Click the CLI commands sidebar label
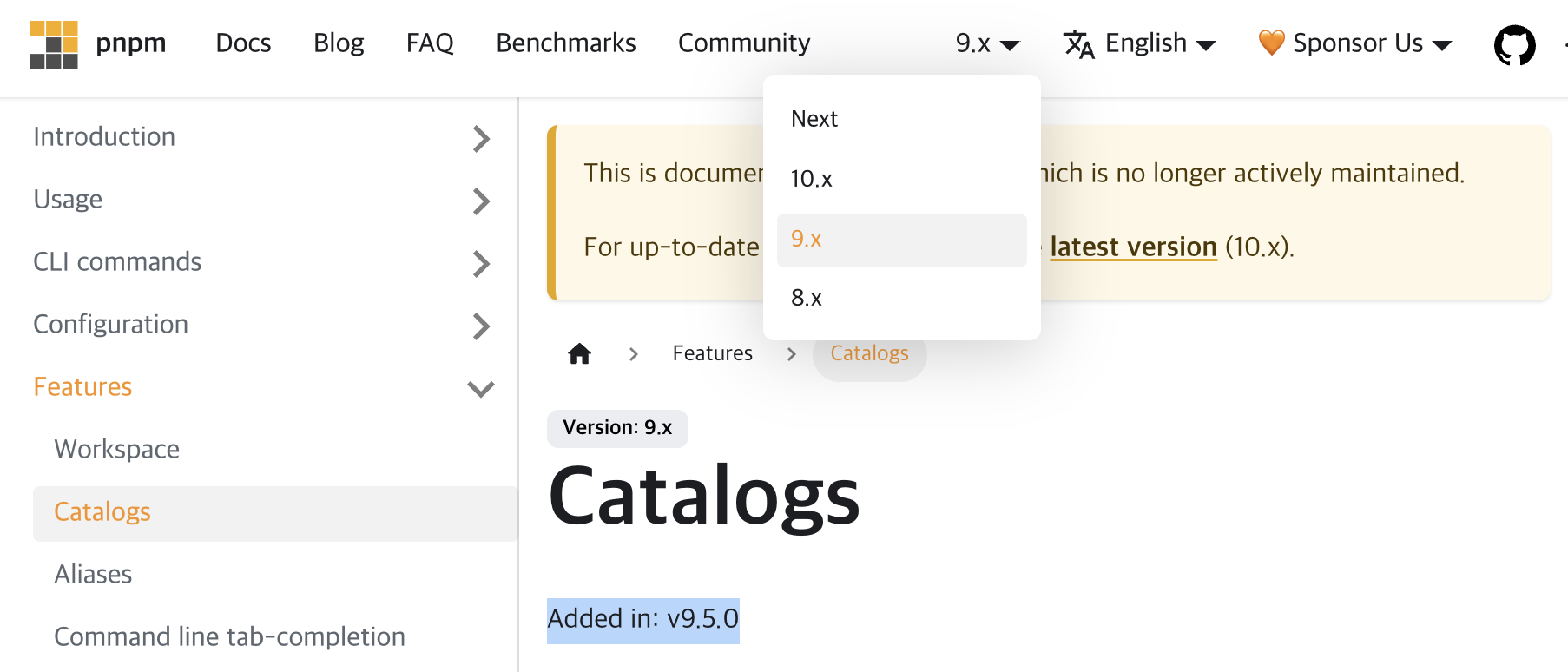This screenshot has width=1568, height=672. (x=117, y=262)
